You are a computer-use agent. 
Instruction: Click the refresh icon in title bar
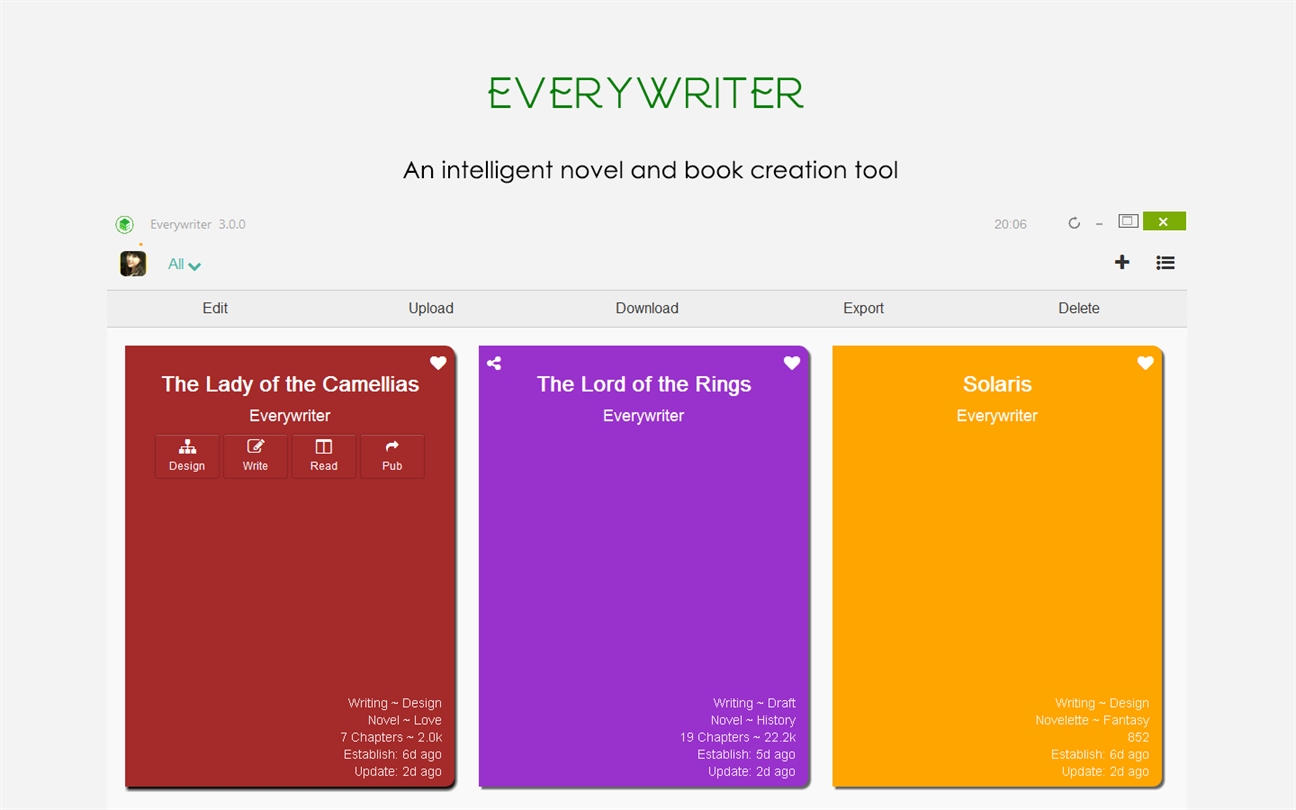point(1074,223)
